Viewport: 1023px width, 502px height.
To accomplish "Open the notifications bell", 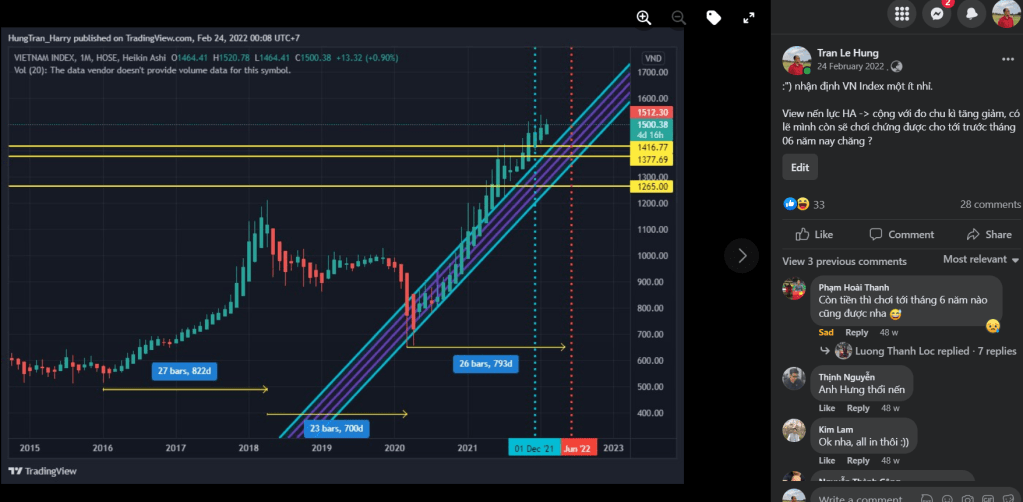I will [971, 14].
